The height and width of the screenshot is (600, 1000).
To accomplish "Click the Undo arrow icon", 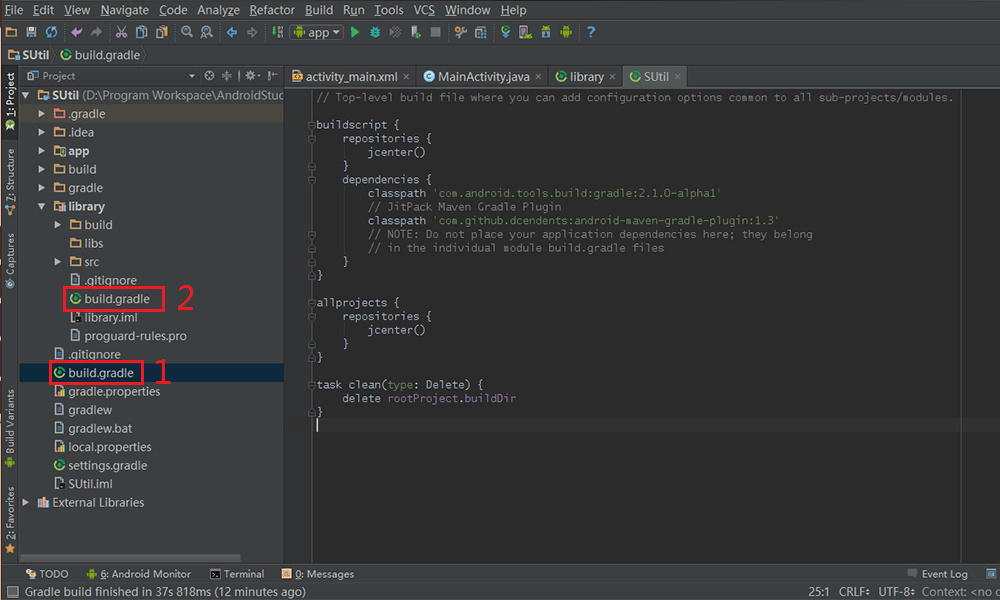I will (77, 32).
